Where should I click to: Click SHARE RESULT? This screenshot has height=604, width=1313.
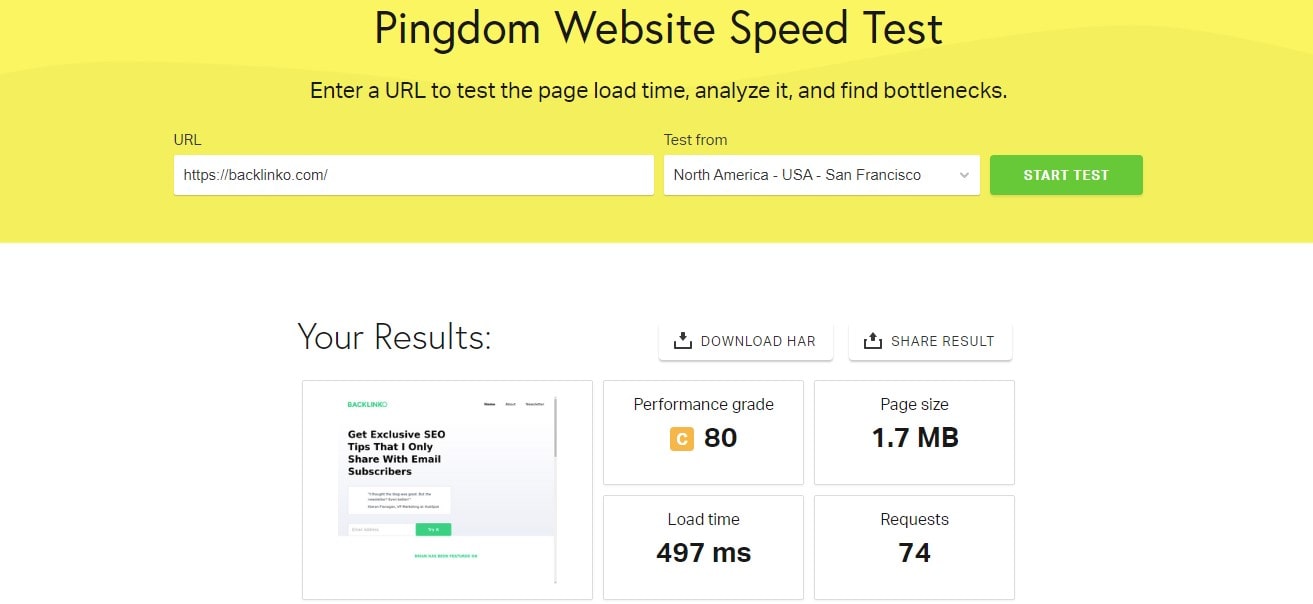point(931,340)
